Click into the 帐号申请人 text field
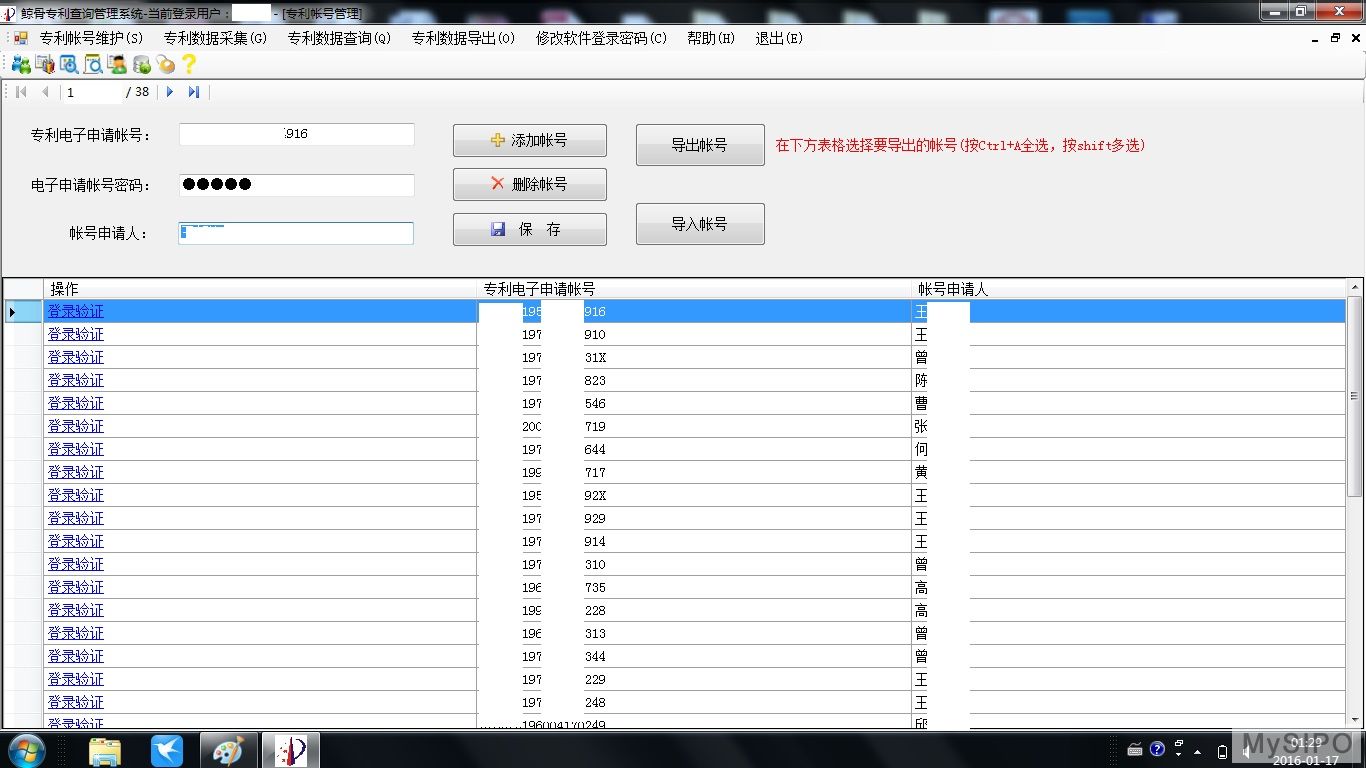1366x768 pixels. coord(296,233)
